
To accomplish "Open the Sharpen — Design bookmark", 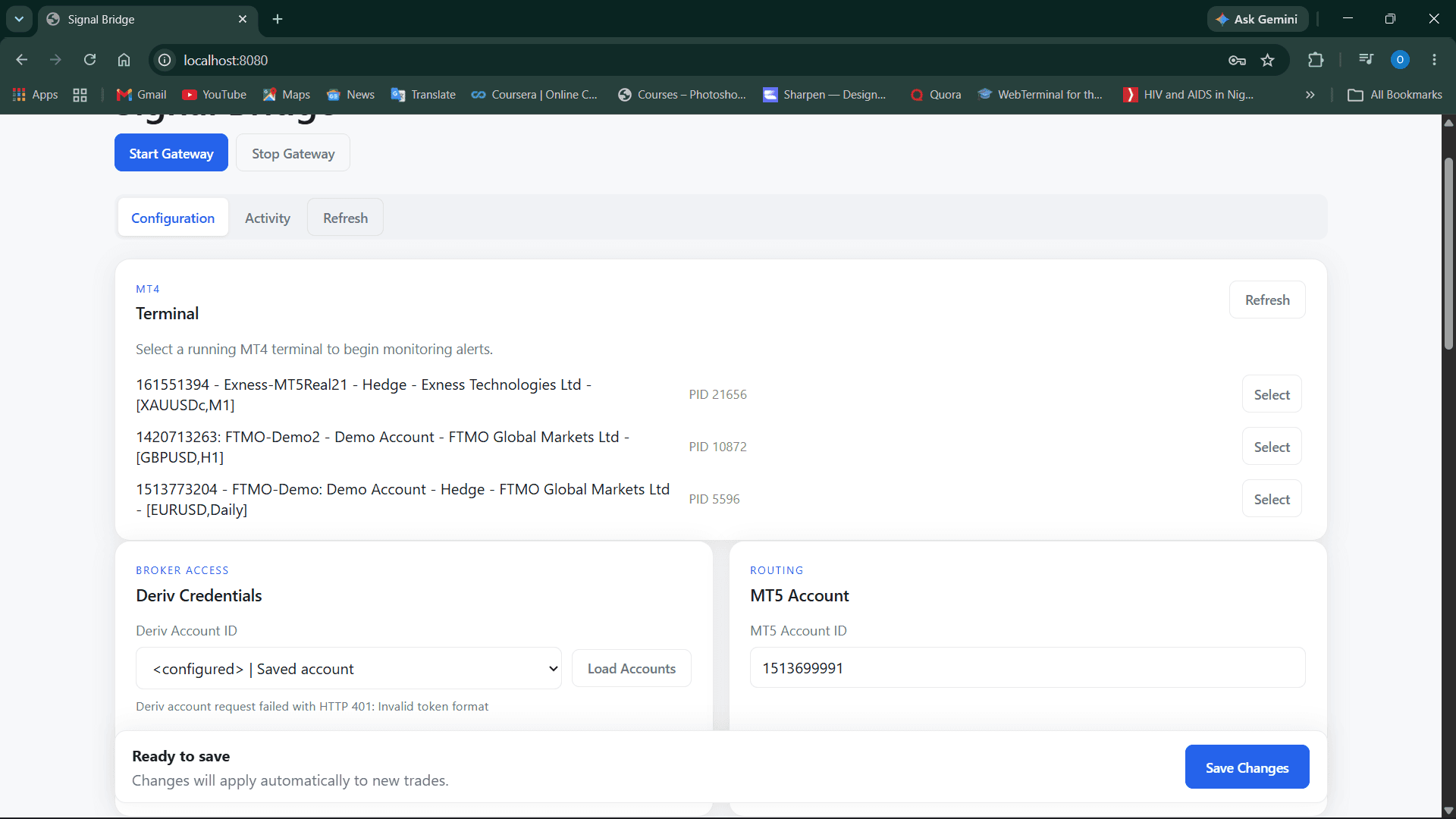I will pos(824,95).
